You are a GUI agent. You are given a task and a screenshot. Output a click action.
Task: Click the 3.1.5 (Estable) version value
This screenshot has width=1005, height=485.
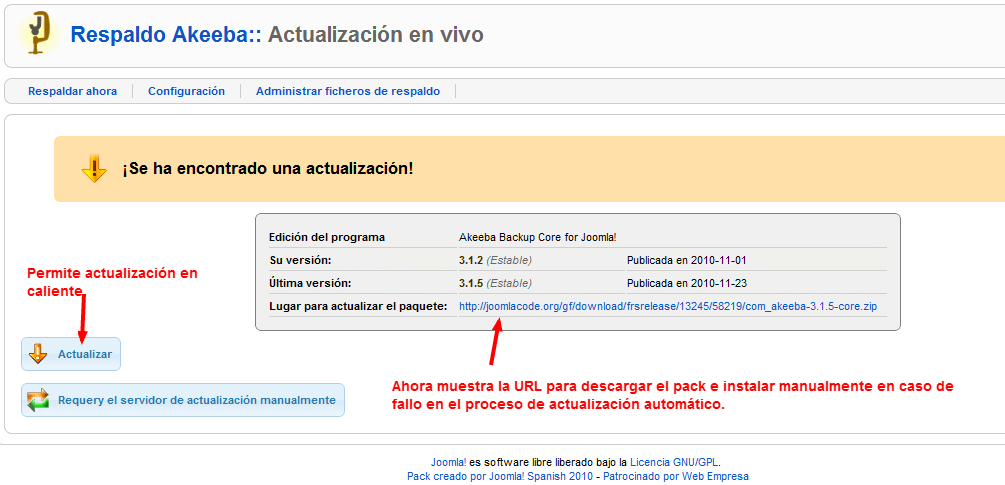pos(495,283)
